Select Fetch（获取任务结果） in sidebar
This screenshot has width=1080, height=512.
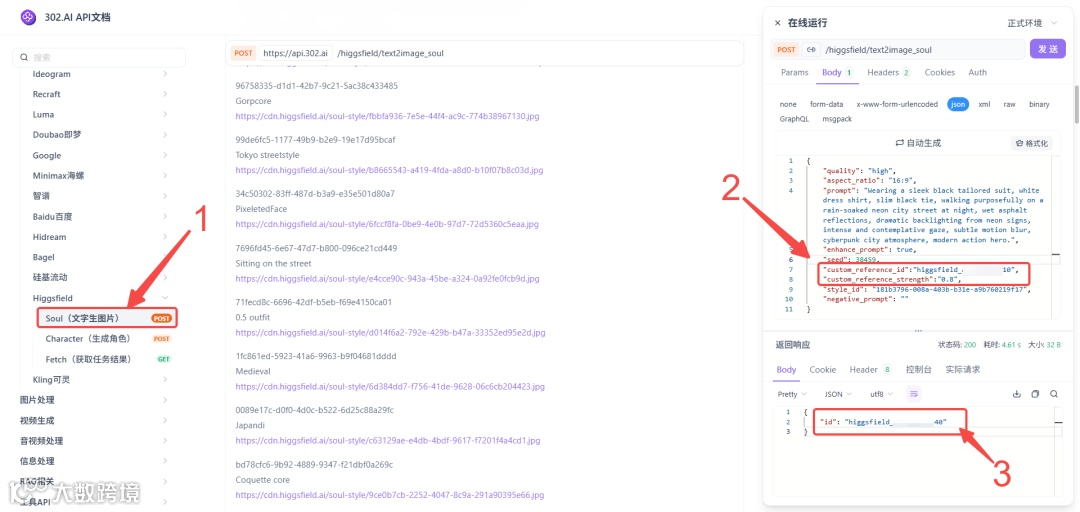tap(107, 359)
